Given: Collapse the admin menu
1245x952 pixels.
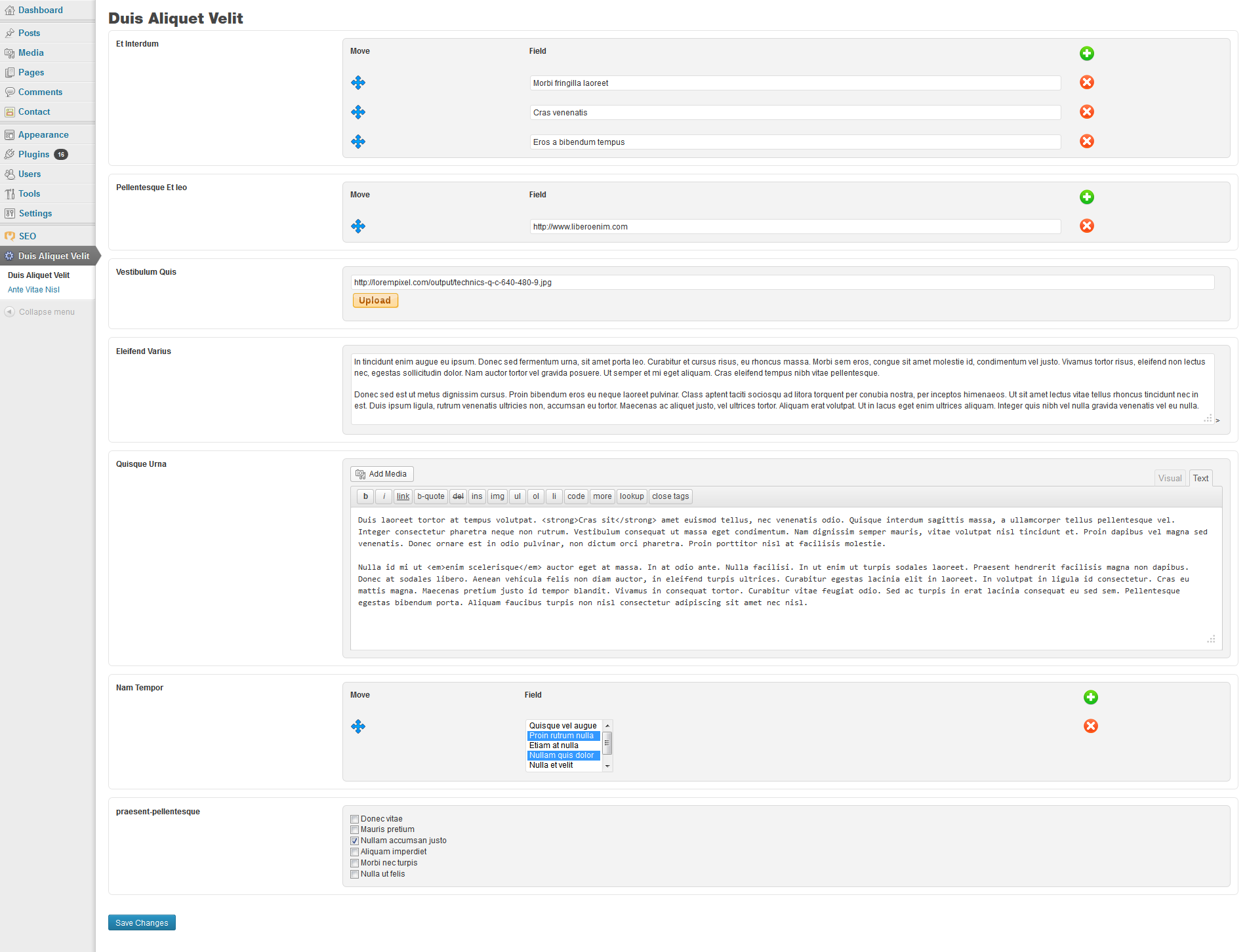Looking at the screenshot, I should [x=40, y=312].
